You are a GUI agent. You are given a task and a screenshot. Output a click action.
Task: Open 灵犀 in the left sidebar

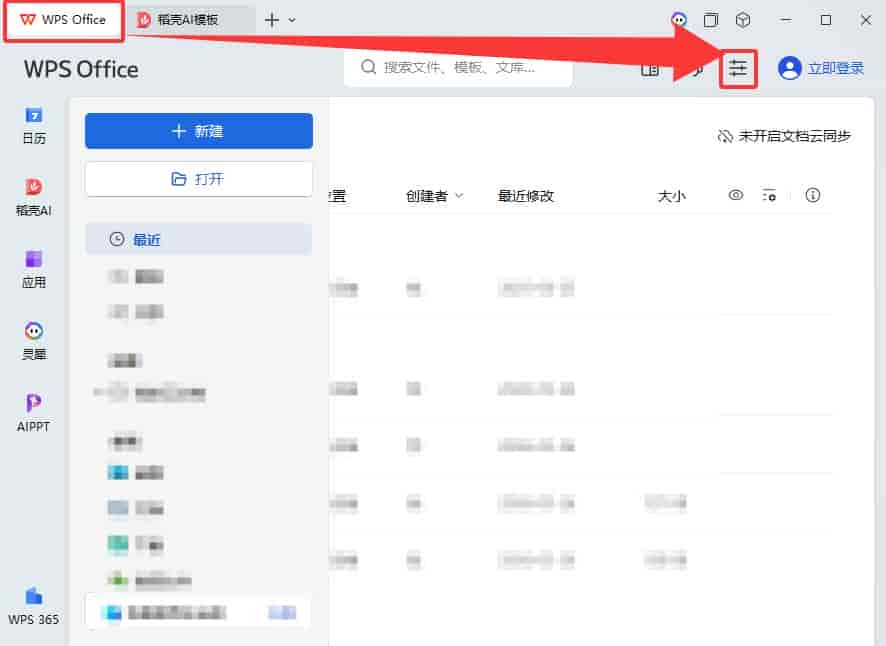pos(34,341)
